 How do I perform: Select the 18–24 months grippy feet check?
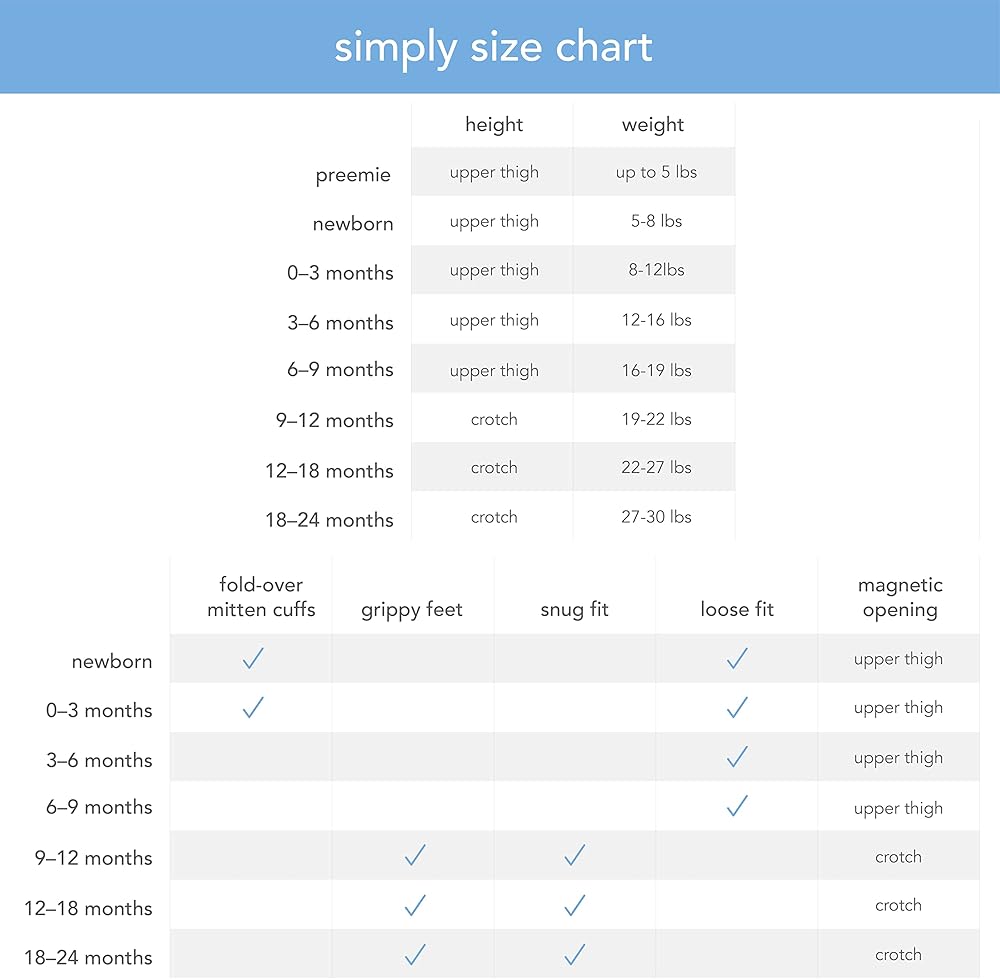pyautogui.click(x=415, y=953)
